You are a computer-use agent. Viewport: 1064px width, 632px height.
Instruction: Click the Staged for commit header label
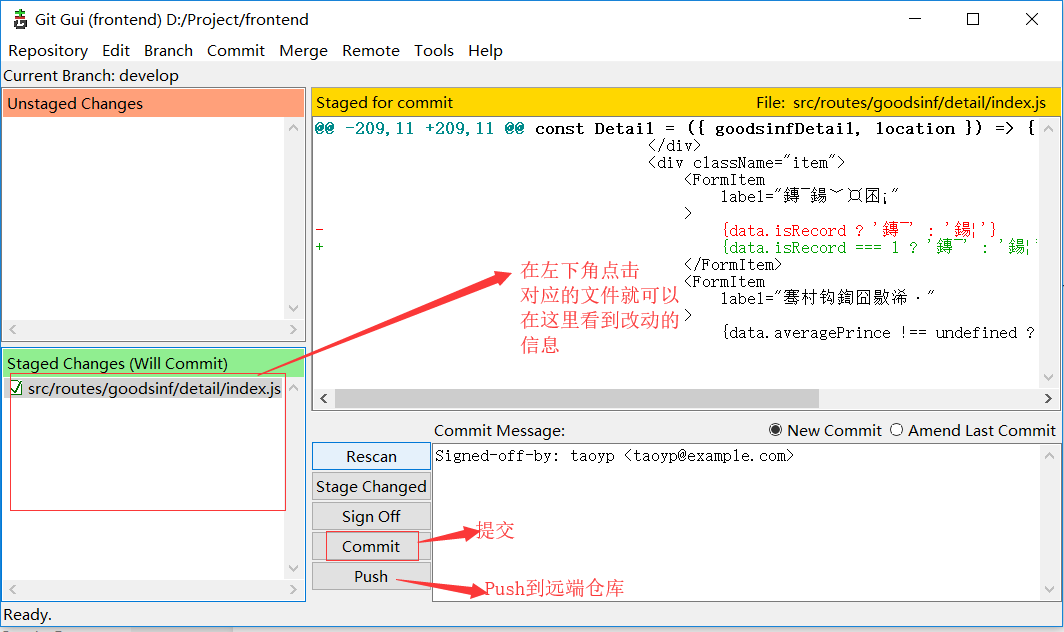coord(384,103)
